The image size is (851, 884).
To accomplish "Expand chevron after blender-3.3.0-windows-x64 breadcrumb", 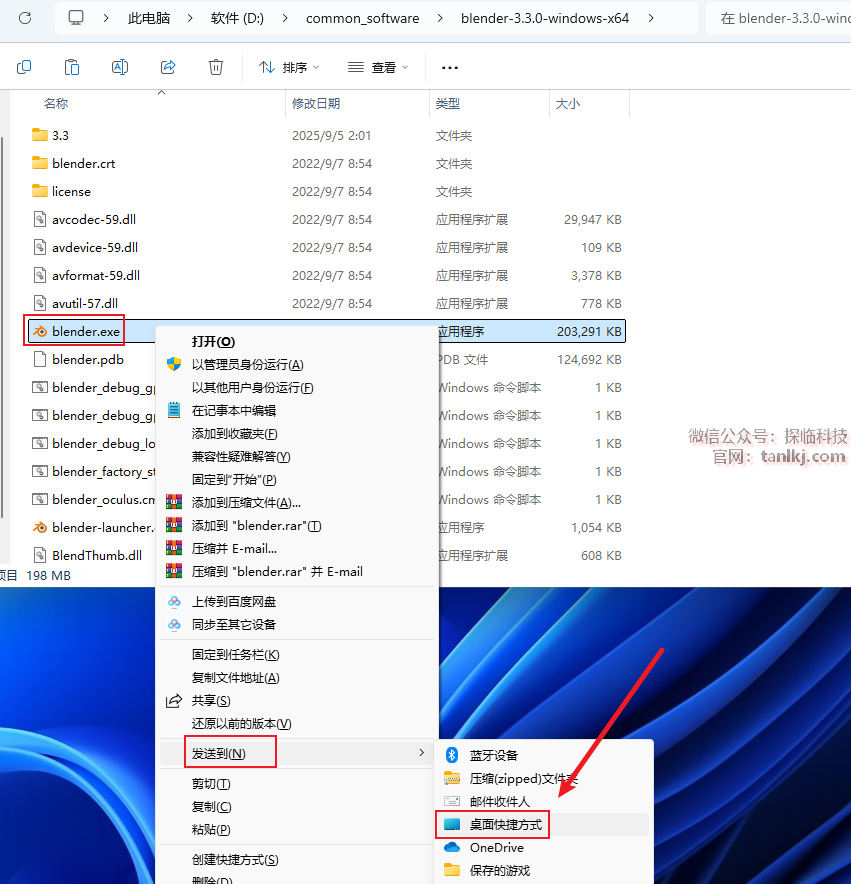I will click(651, 18).
